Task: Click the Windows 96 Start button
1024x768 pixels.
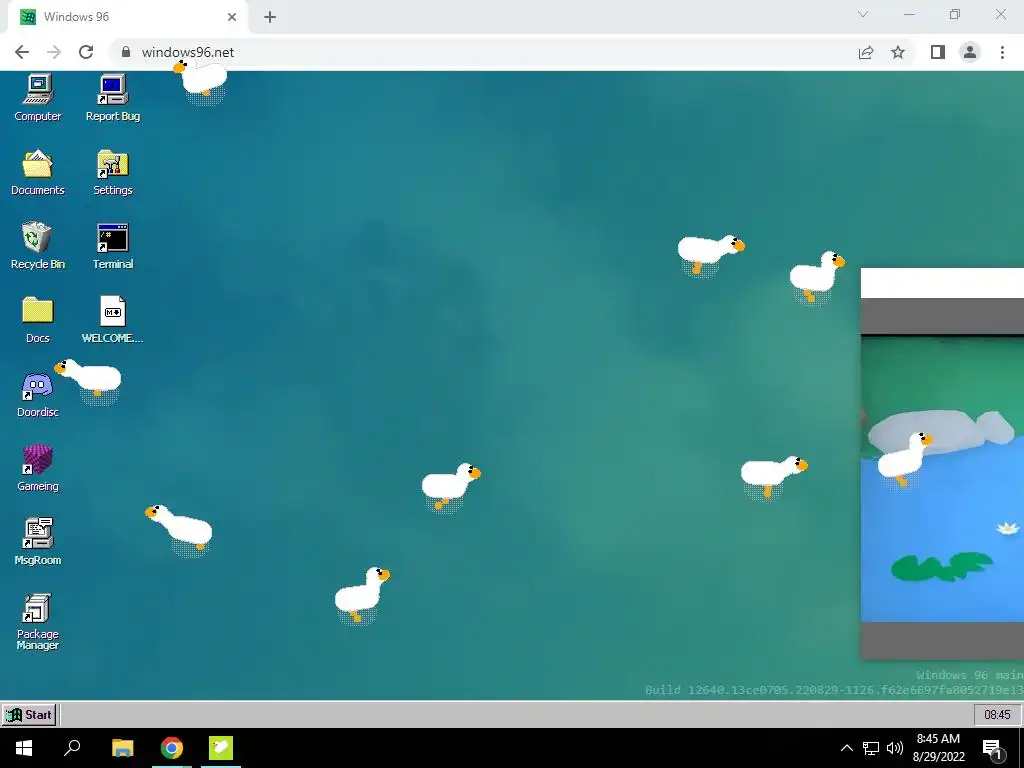Action: [29, 714]
